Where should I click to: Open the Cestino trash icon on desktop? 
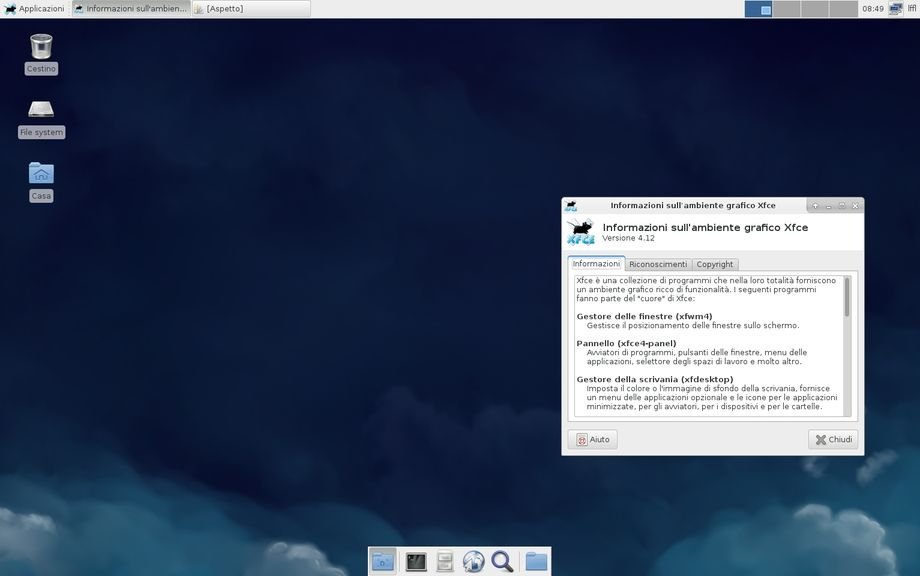tap(41, 47)
